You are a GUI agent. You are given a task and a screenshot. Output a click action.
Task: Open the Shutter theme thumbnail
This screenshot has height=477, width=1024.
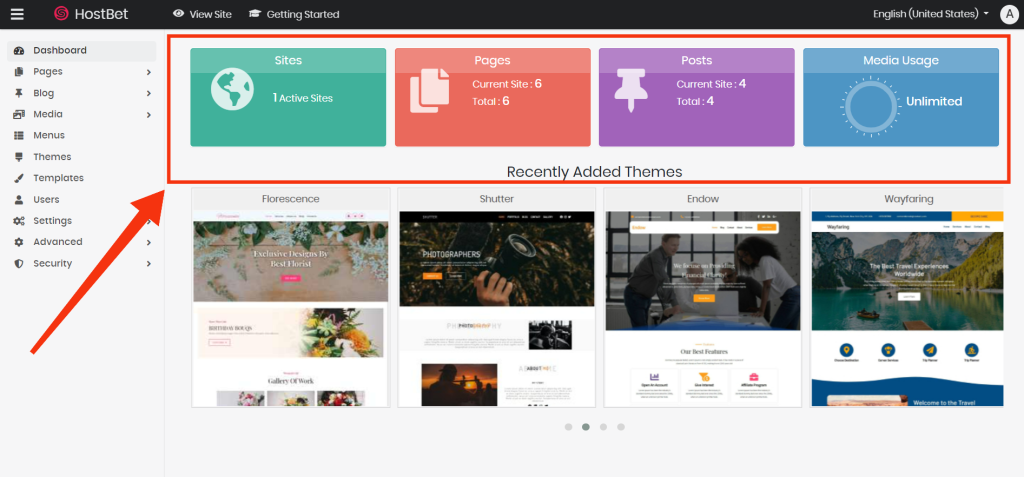(496, 308)
